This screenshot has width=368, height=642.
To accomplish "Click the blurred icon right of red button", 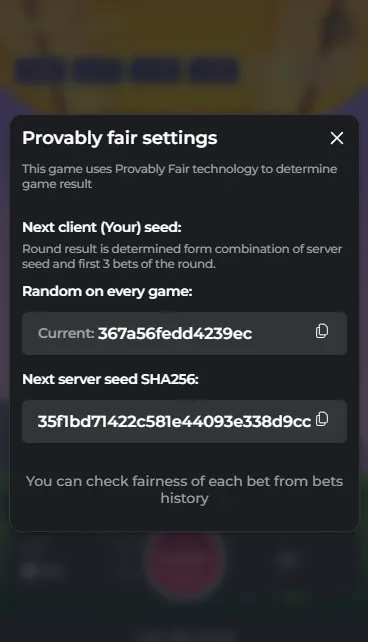I will point(289,560).
